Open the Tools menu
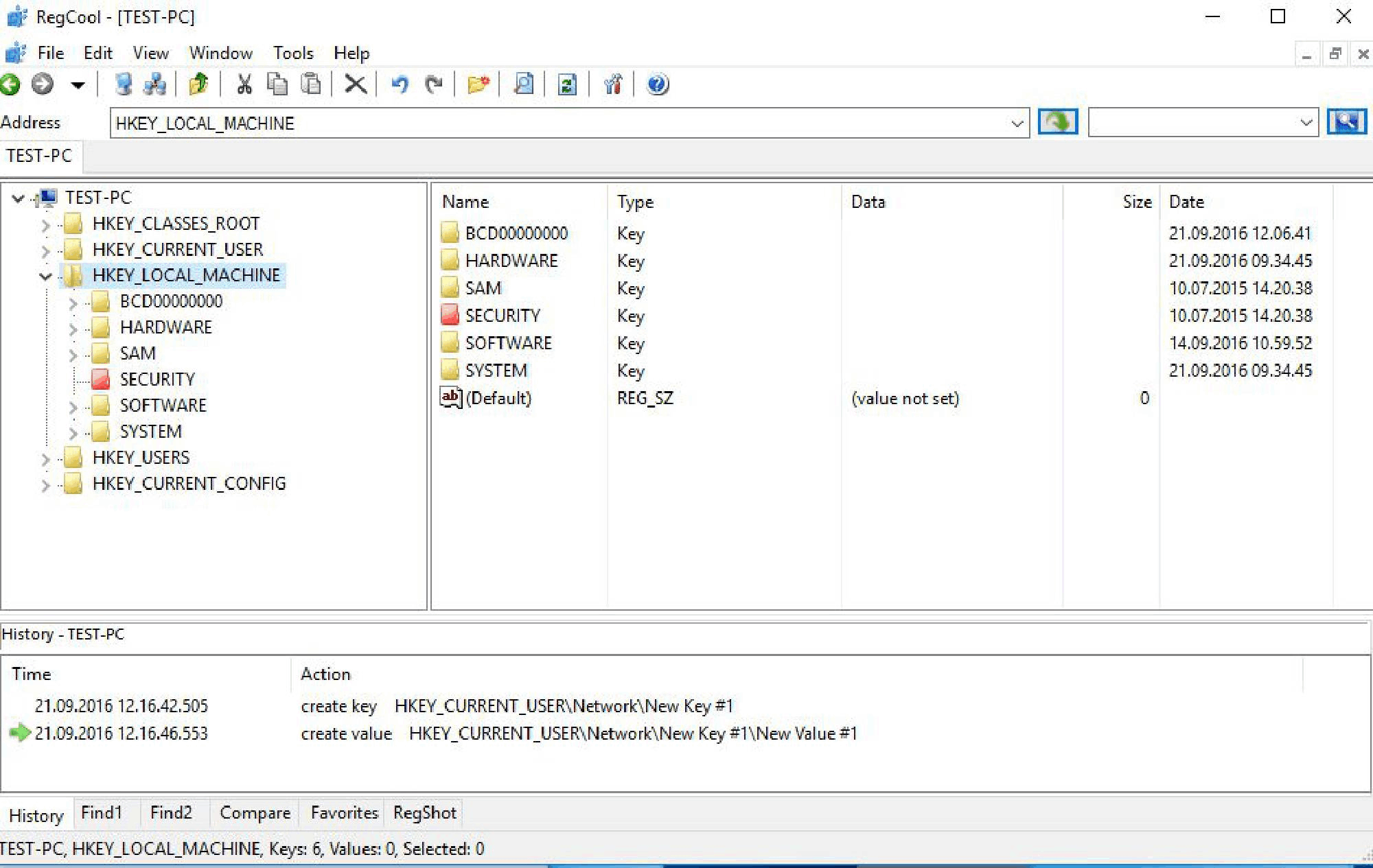 (293, 53)
